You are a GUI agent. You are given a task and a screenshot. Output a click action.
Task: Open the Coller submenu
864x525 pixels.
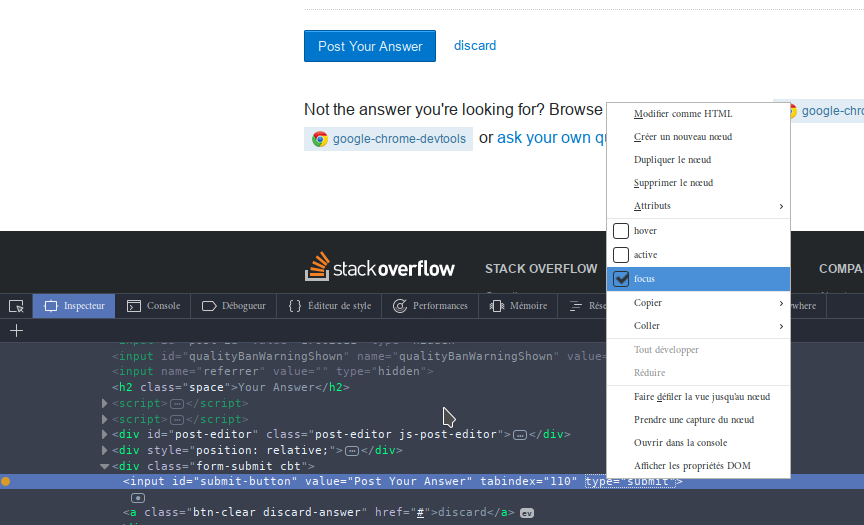pos(698,326)
